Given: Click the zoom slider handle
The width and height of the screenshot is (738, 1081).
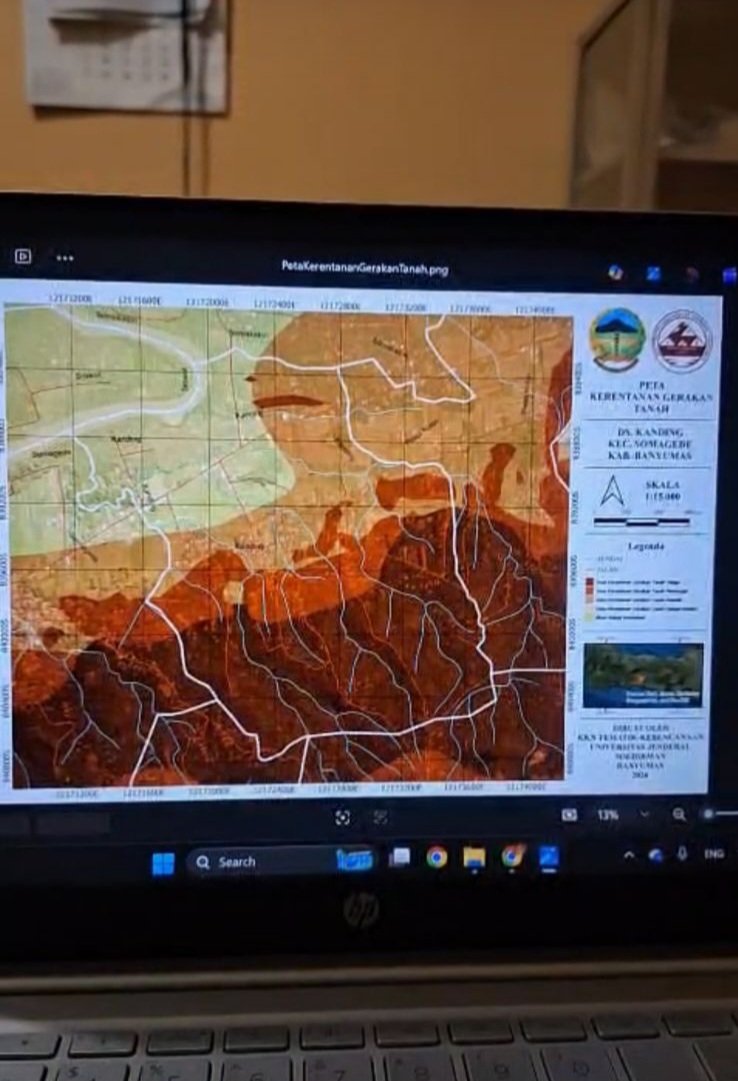Looking at the screenshot, I should coord(708,815).
